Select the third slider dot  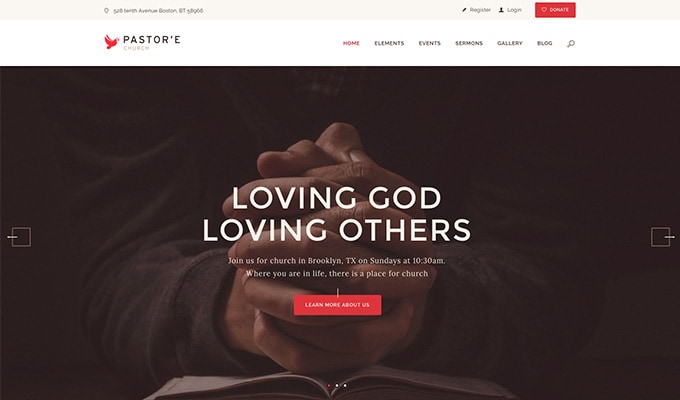click(345, 385)
